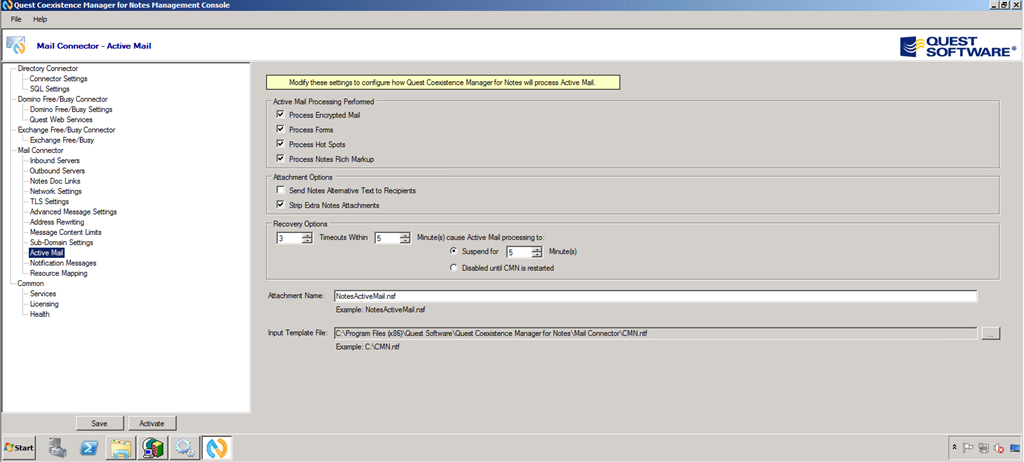Click the computer-and-server taskbar icon

click(153, 448)
